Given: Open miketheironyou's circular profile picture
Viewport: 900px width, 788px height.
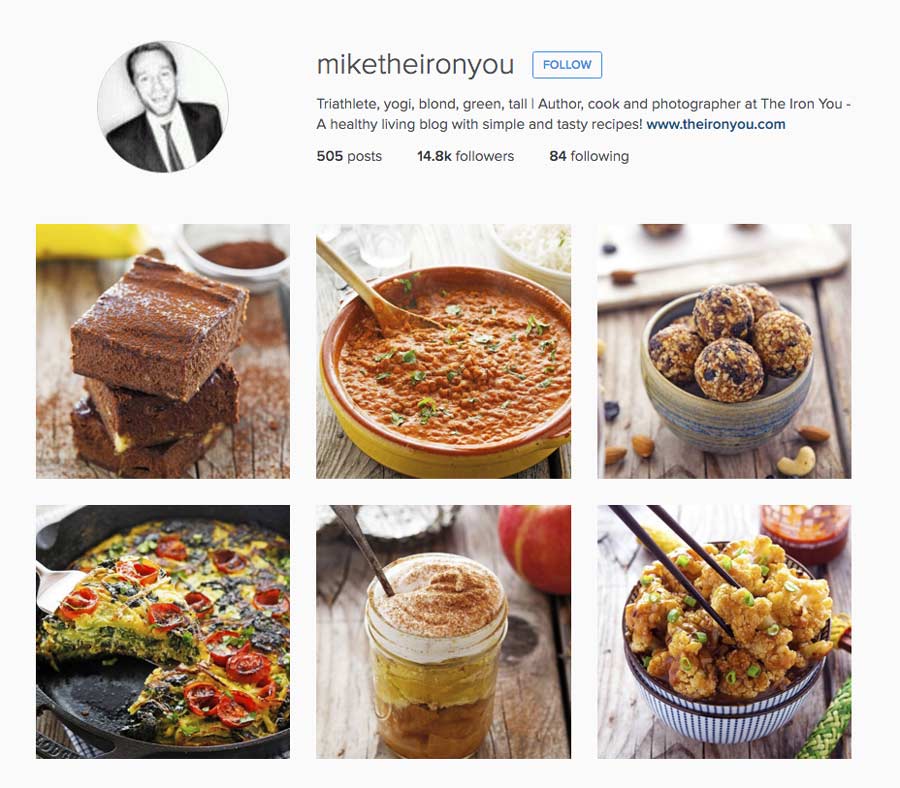Looking at the screenshot, I should (x=163, y=107).
